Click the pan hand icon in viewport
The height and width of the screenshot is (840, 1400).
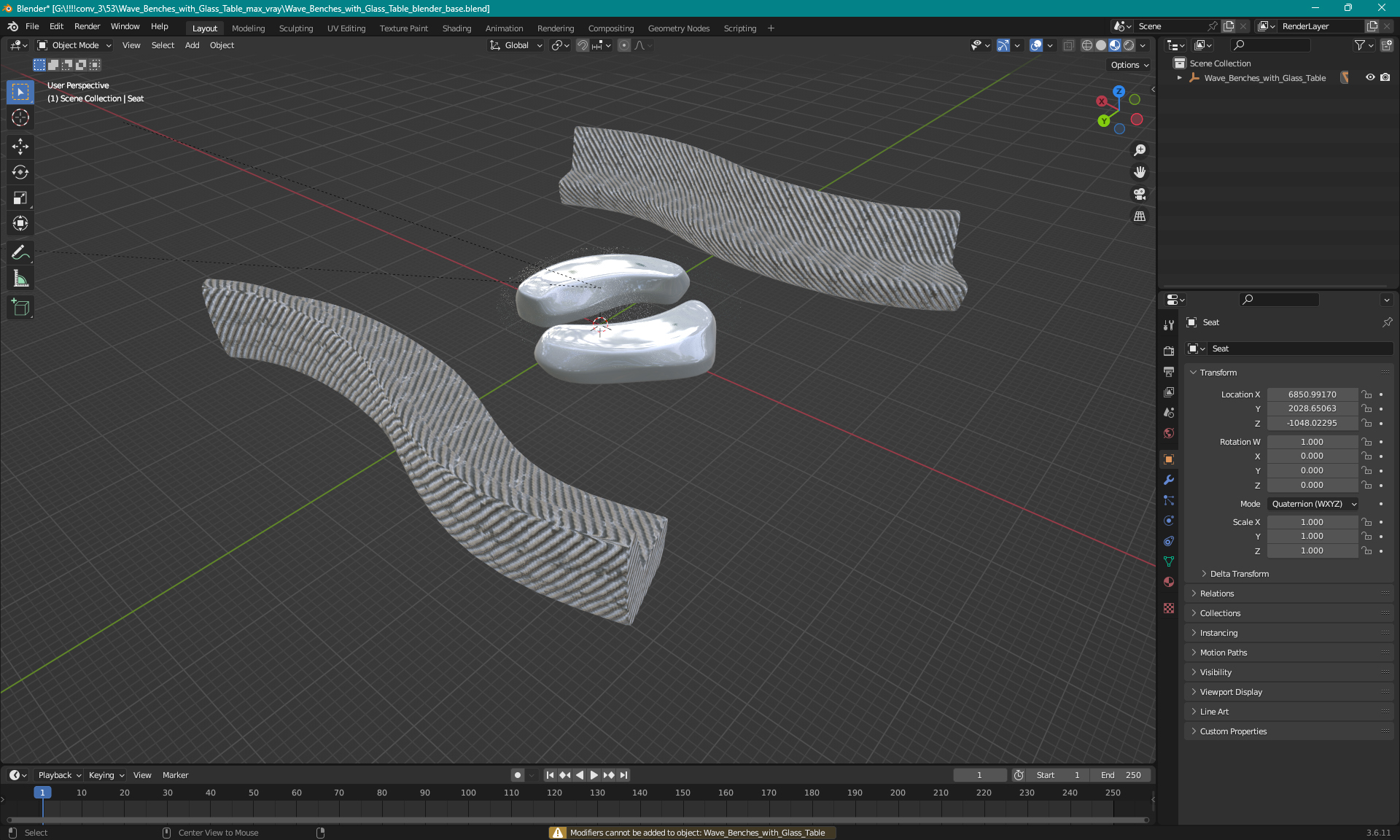coord(1140,172)
